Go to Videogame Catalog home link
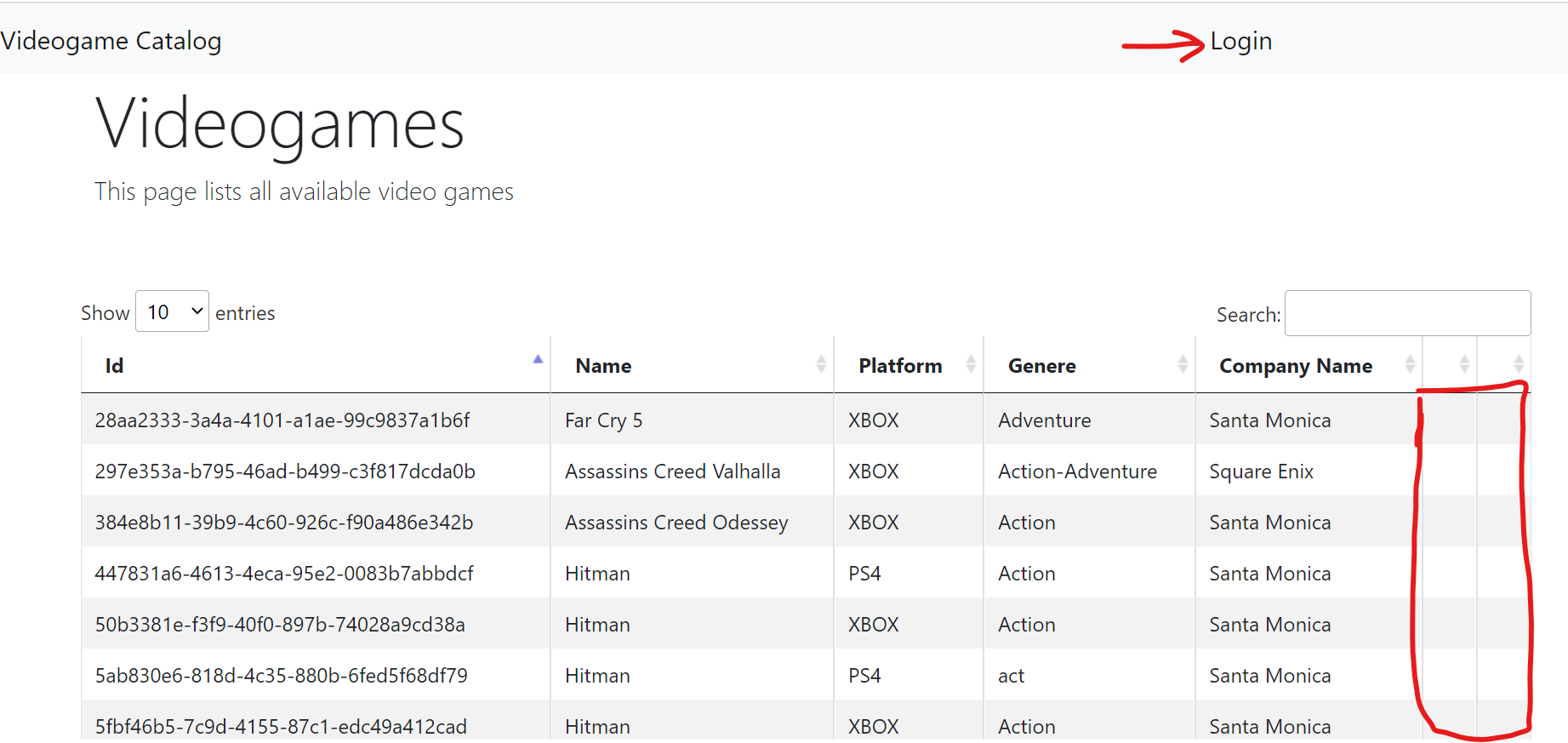The width and height of the screenshot is (1568, 743). coord(111,41)
